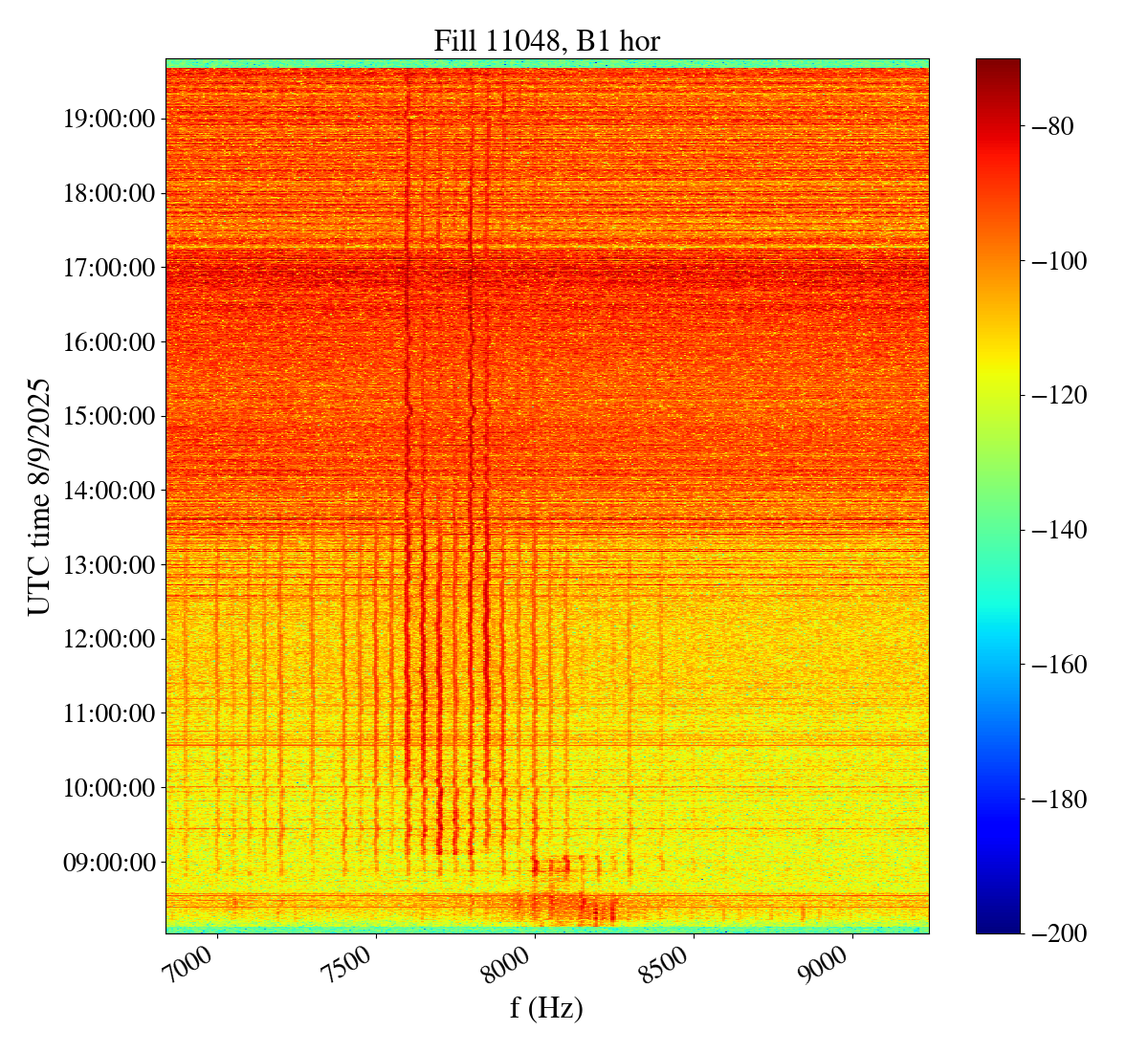
Task: Click the 'f (Hz)' x-axis label
Action: (546, 1007)
